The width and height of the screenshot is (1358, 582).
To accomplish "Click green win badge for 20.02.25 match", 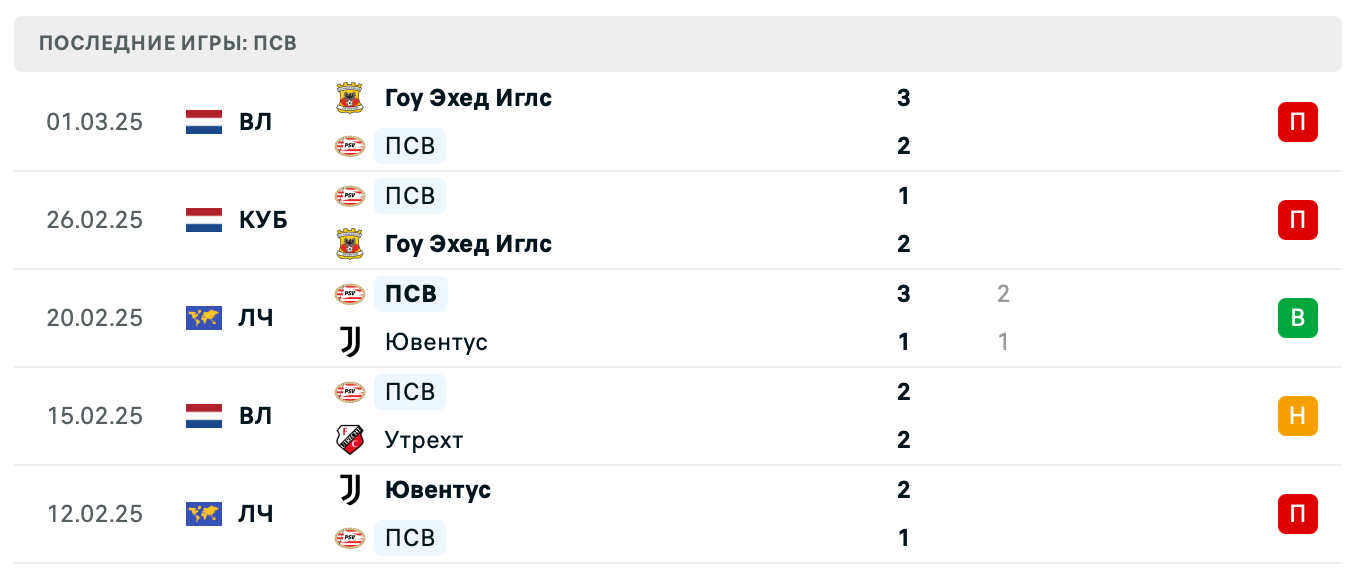I will [x=1297, y=318].
